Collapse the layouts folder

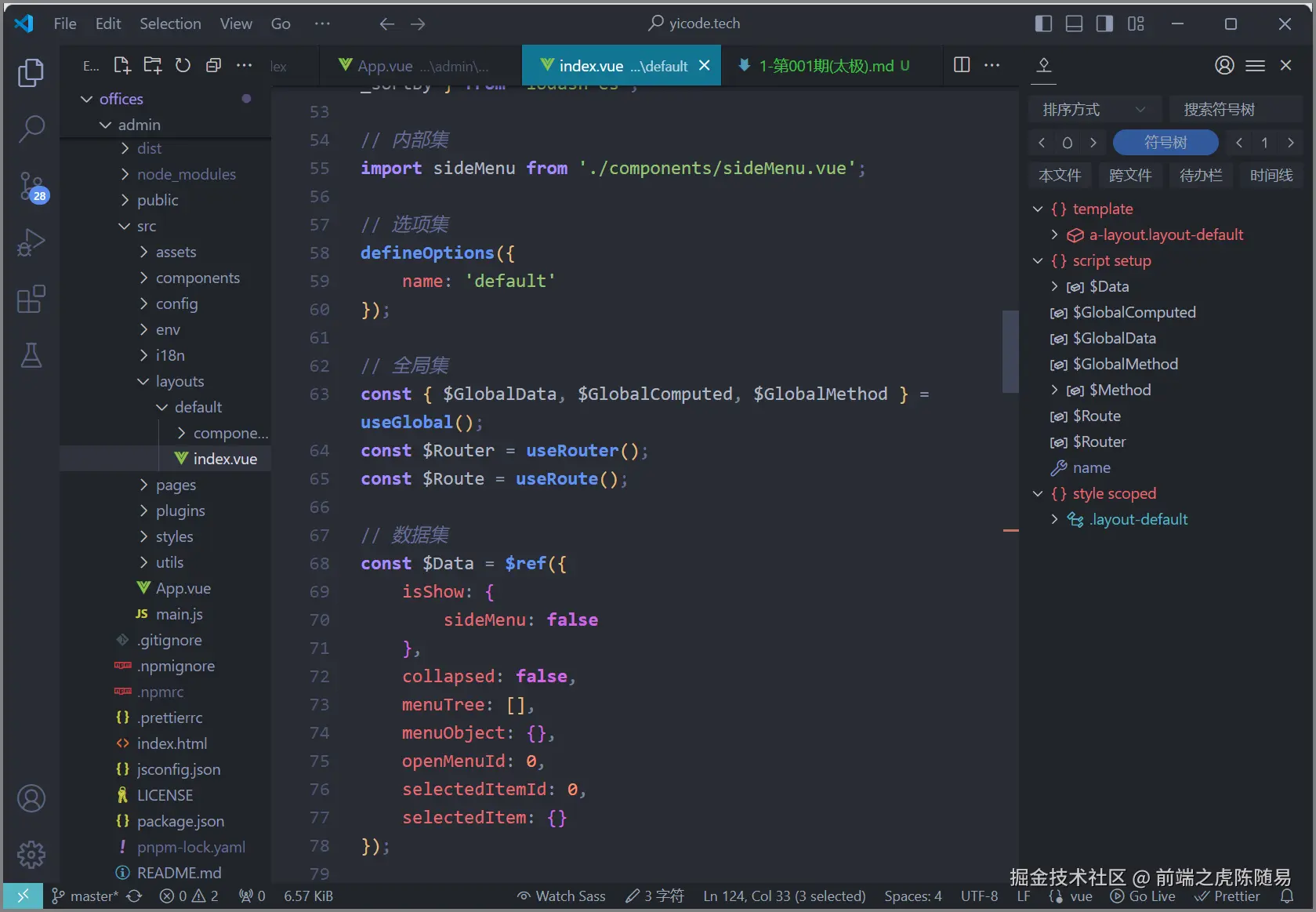click(x=143, y=381)
